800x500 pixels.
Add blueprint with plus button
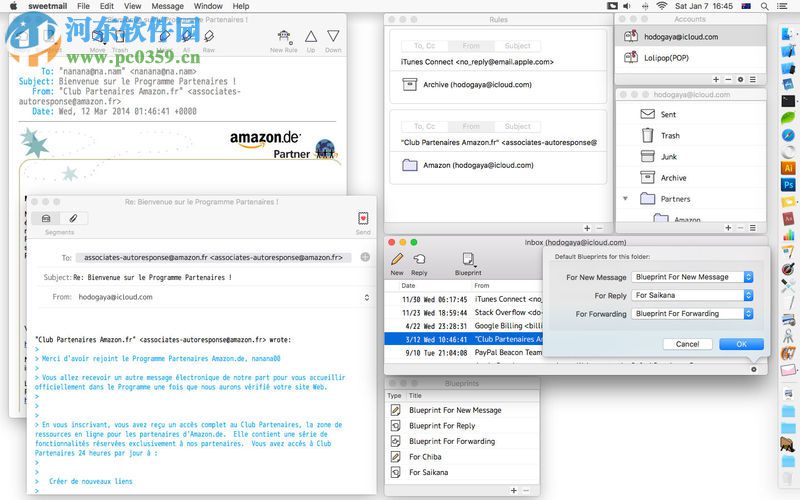514,490
